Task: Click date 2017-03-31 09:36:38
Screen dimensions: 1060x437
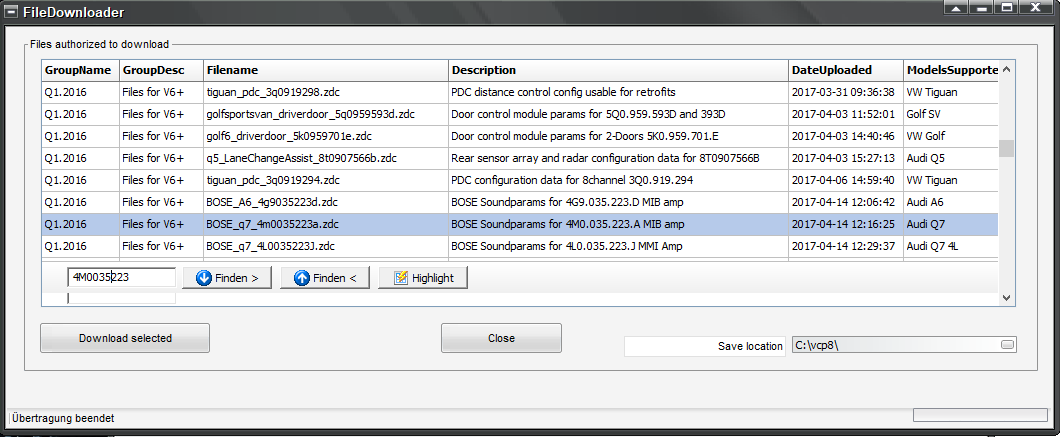Action: (843, 92)
